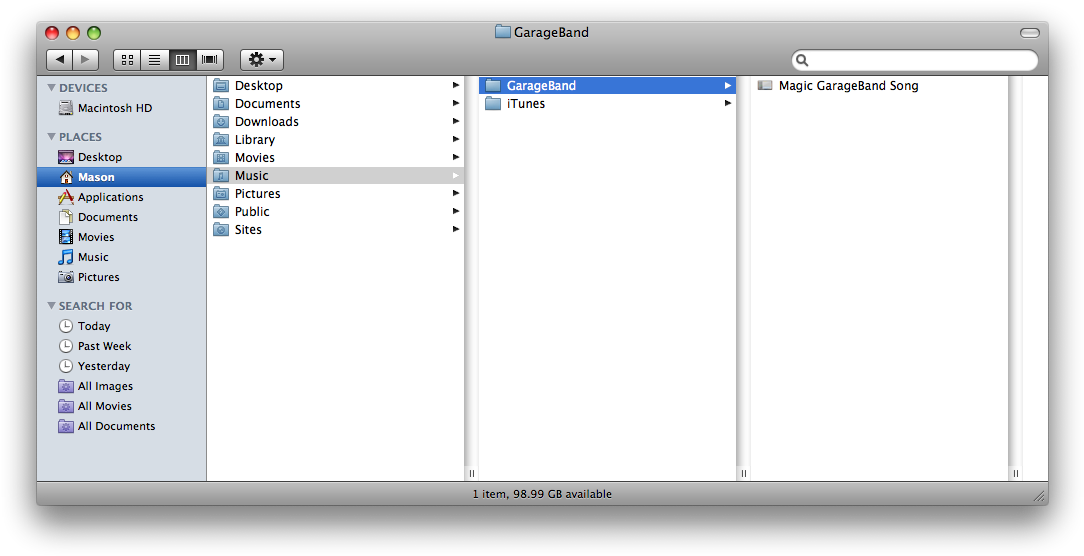Click the search field
Viewport: 1084px width, 556px height.
[x=915, y=60]
